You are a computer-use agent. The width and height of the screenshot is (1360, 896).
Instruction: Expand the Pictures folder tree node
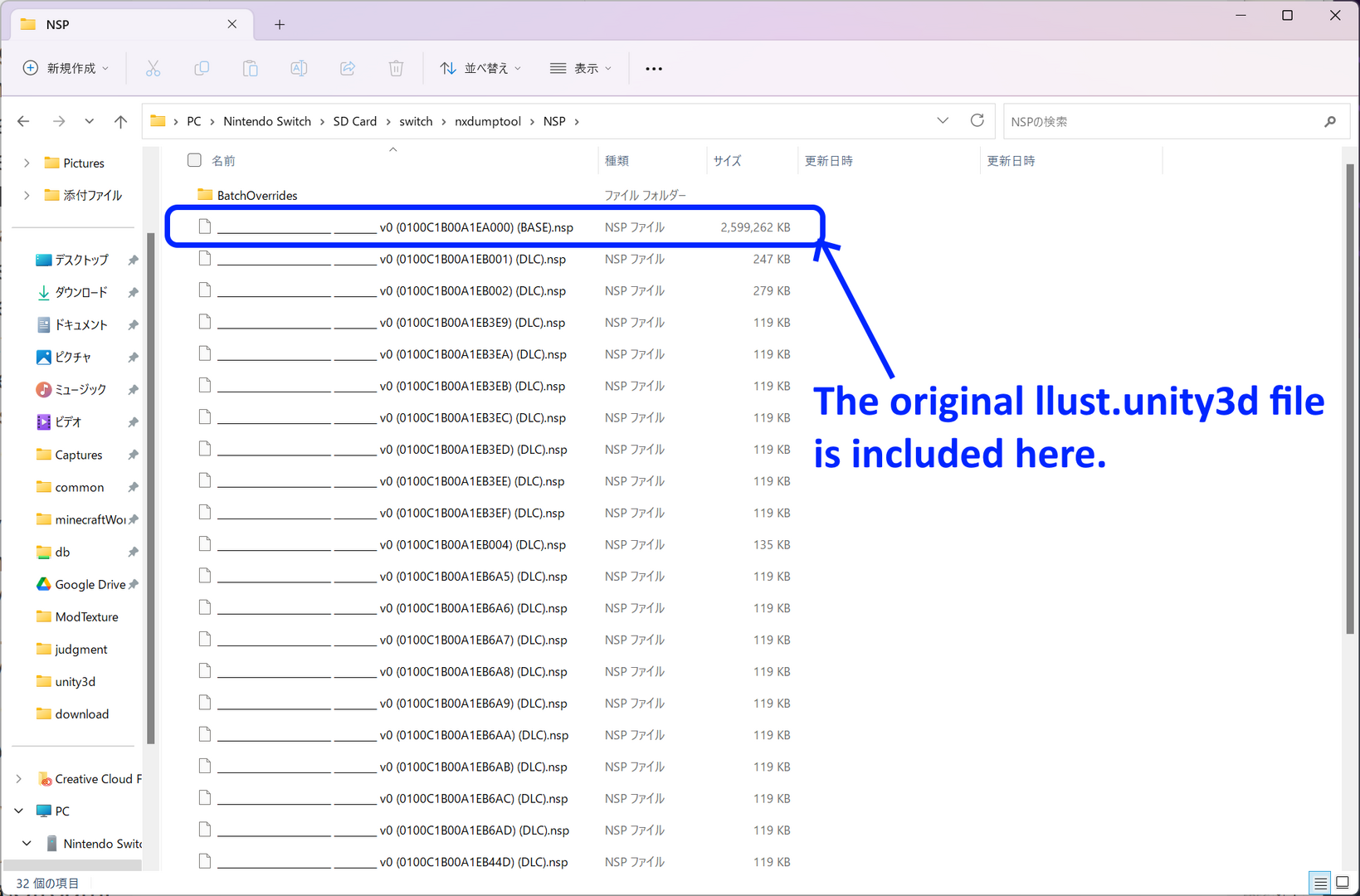pyautogui.click(x=27, y=163)
